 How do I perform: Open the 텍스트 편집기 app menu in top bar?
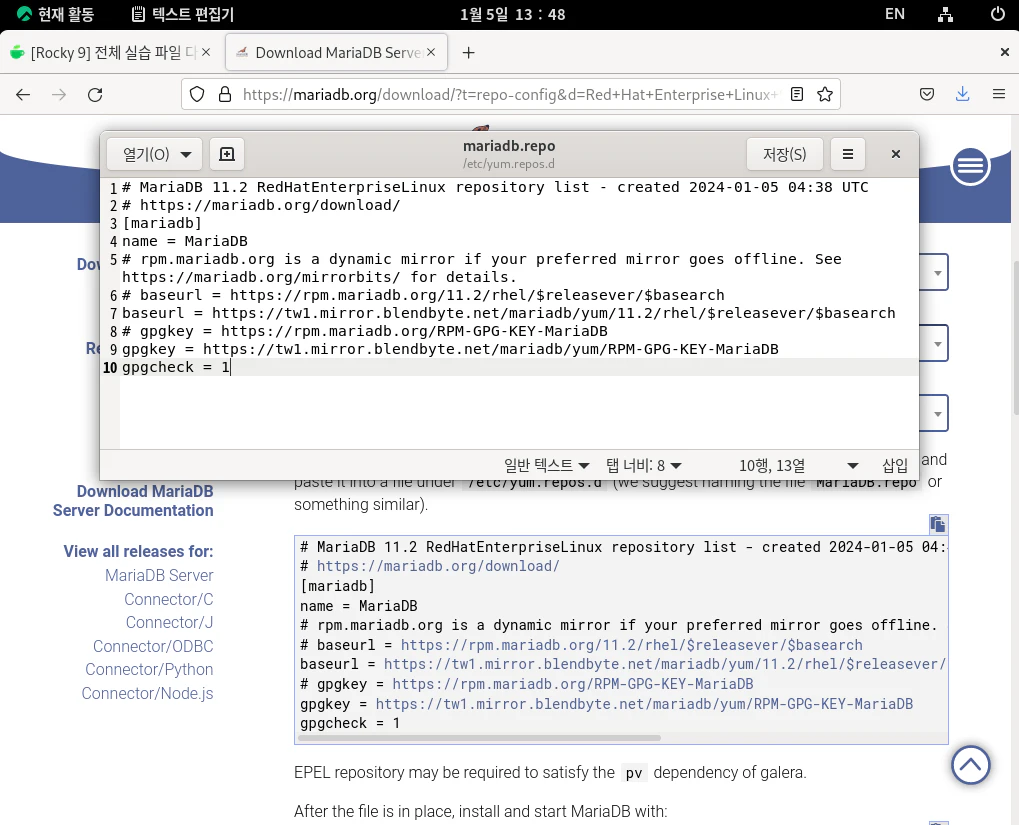click(x=183, y=14)
